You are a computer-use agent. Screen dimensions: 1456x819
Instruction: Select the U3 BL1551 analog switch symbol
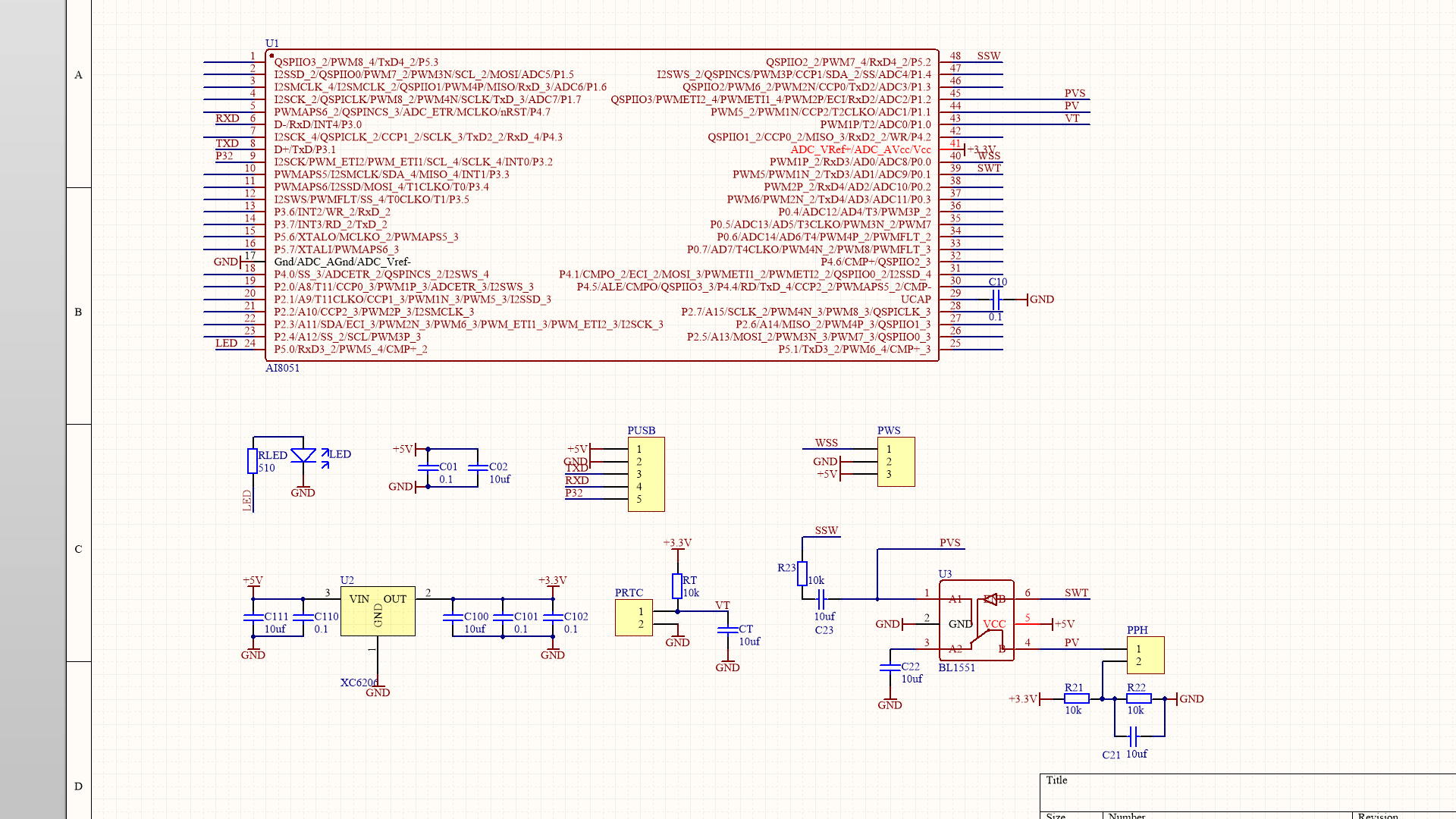[x=976, y=620]
